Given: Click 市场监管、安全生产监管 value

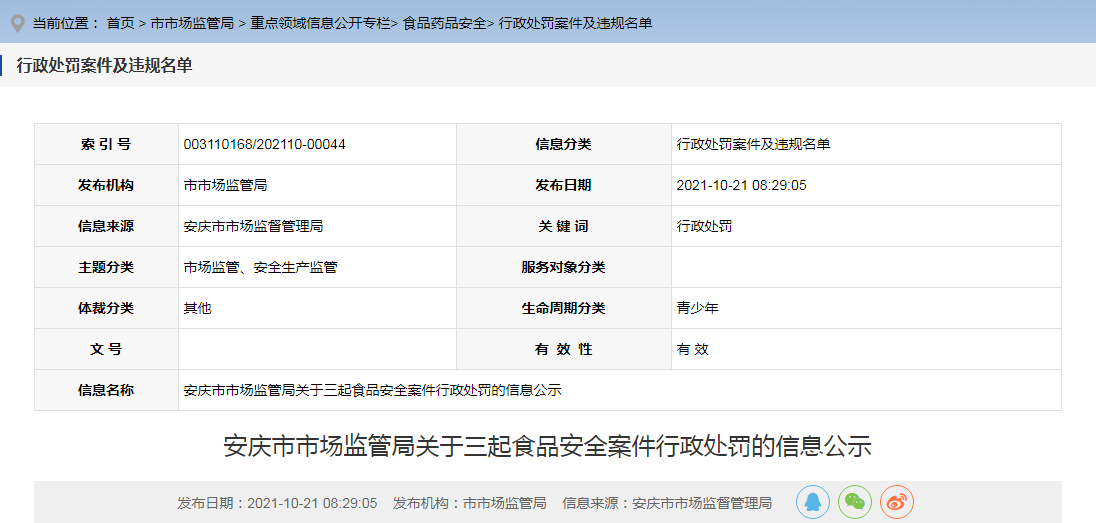Looking at the screenshot, I should tap(260, 267).
